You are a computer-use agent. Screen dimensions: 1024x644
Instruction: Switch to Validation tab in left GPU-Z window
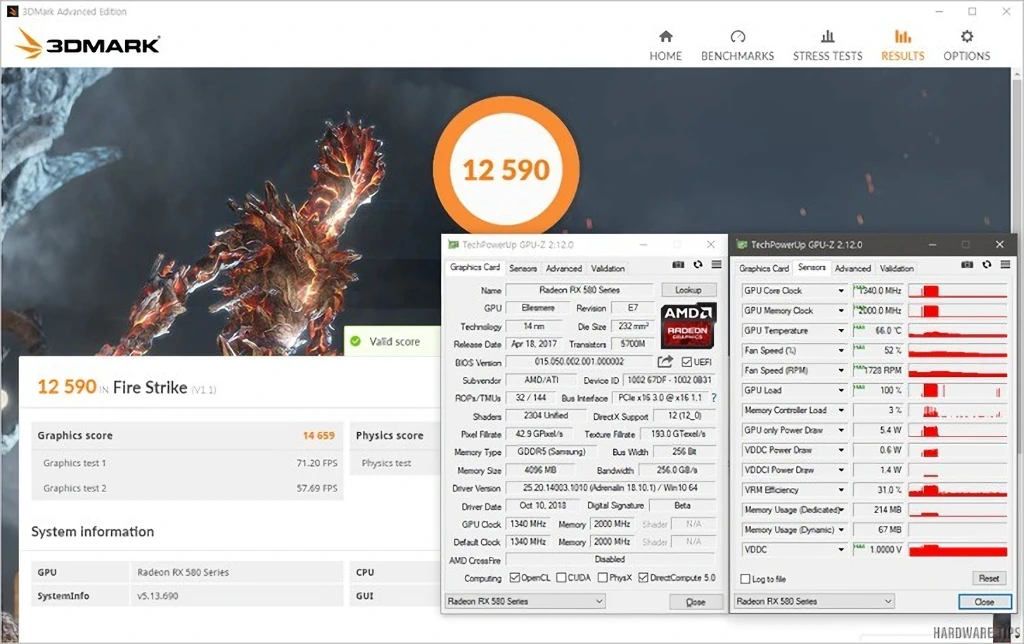pyautogui.click(x=608, y=268)
